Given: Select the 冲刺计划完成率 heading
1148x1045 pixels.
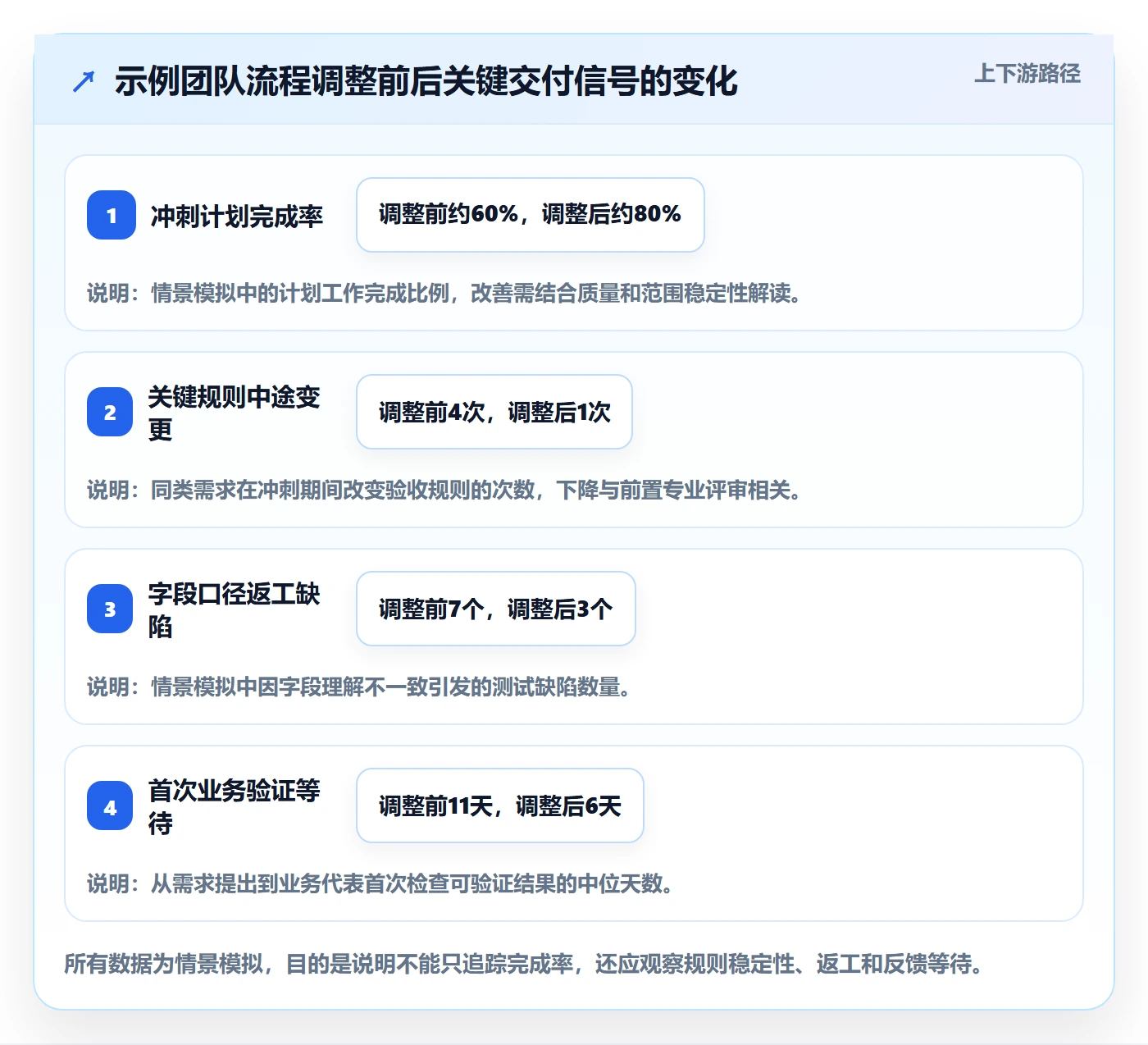Looking at the screenshot, I should (x=237, y=216).
